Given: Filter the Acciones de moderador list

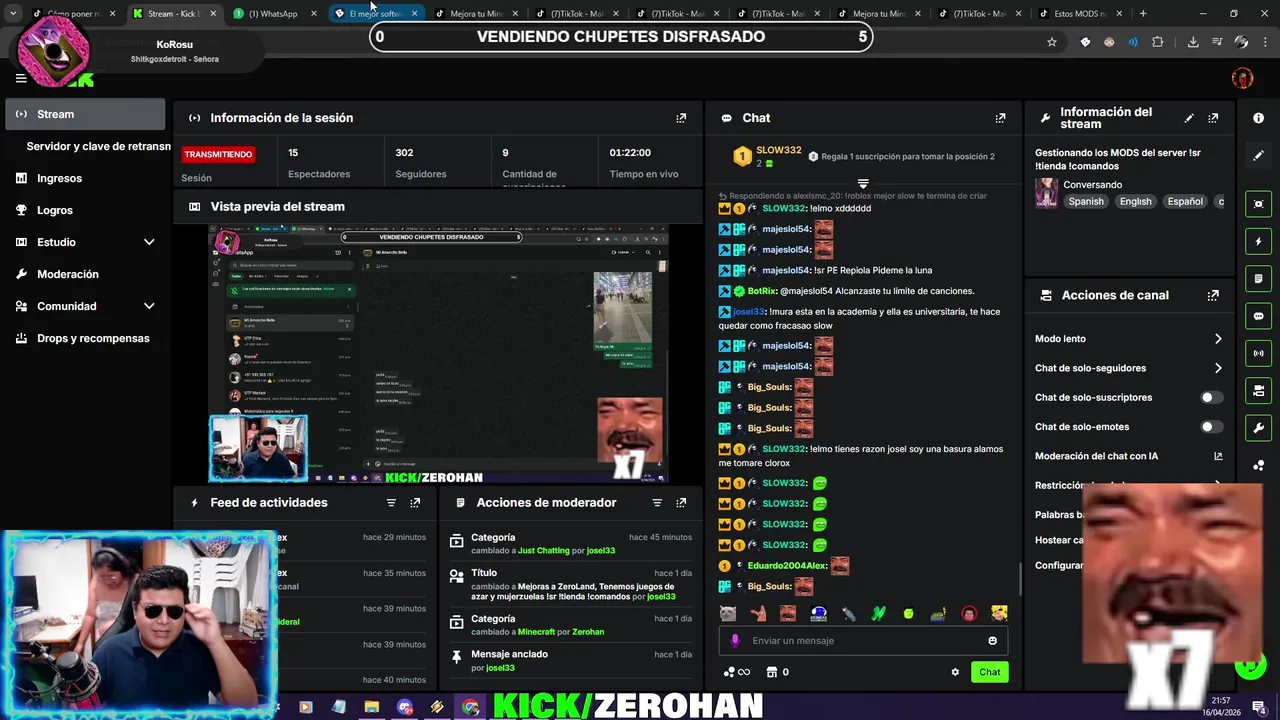Looking at the screenshot, I should click(x=657, y=503).
